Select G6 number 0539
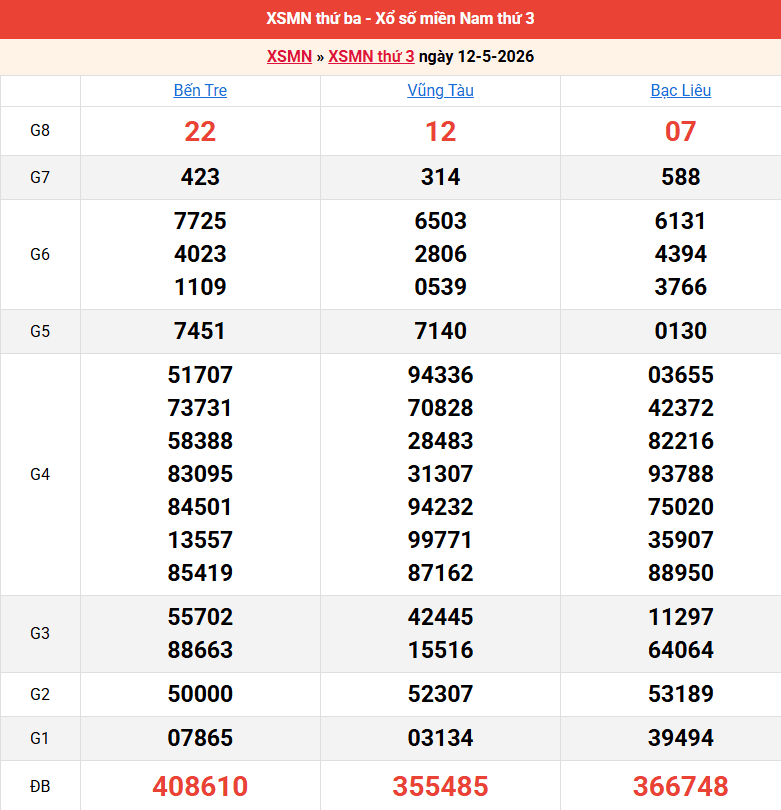781x810 pixels. (x=440, y=287)
